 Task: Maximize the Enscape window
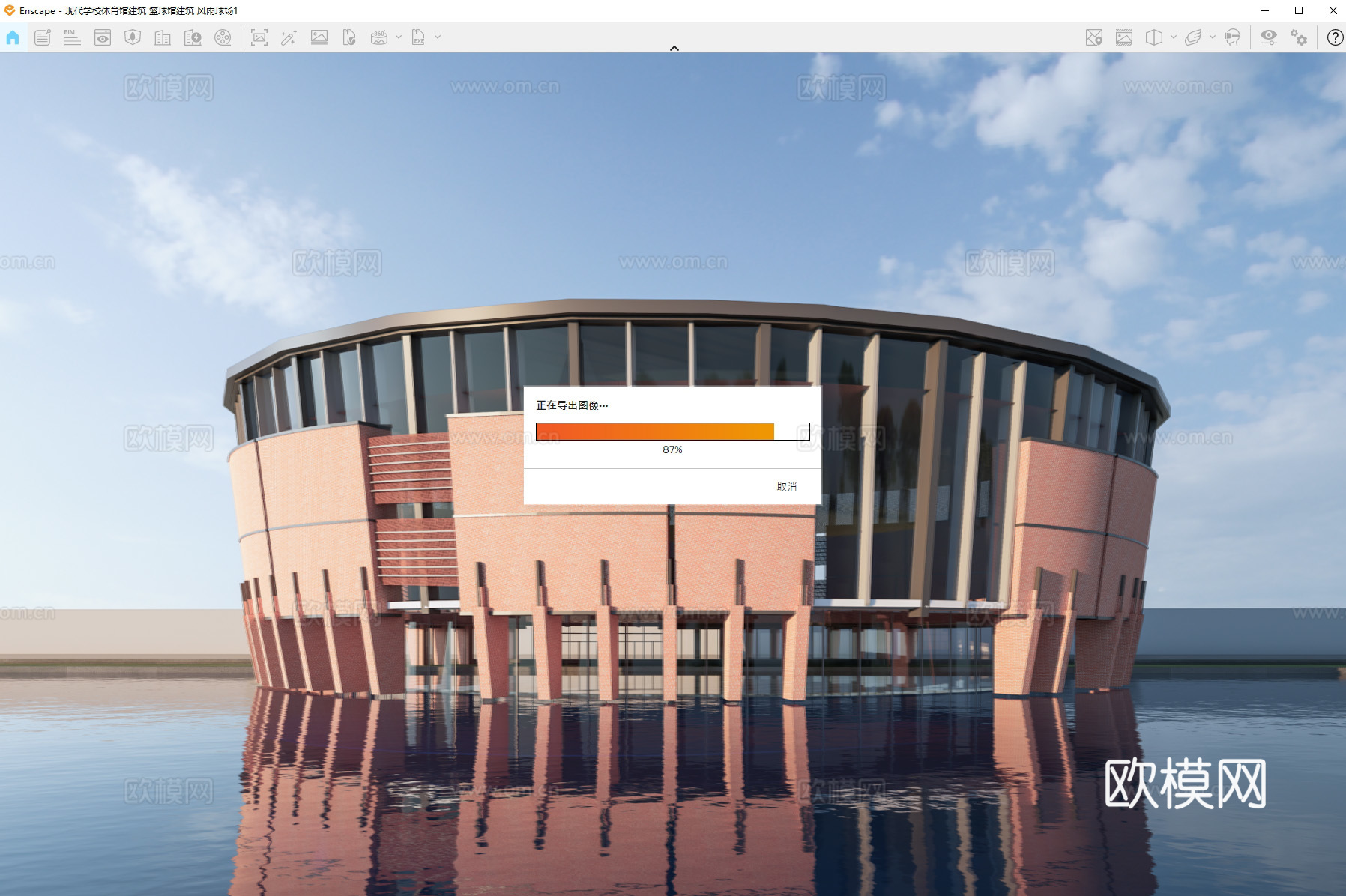coord(1299,10)
